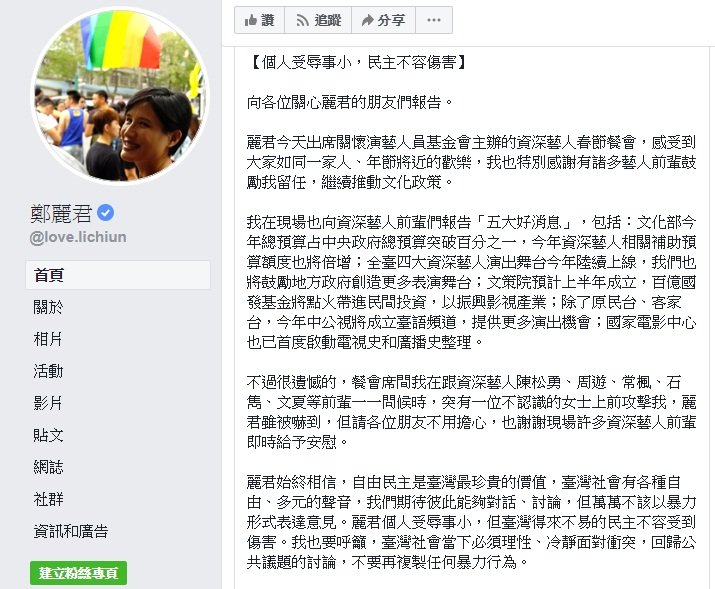Open the three-dots more options menu
This screenshot has width=715, height=589.
[434, 20]
